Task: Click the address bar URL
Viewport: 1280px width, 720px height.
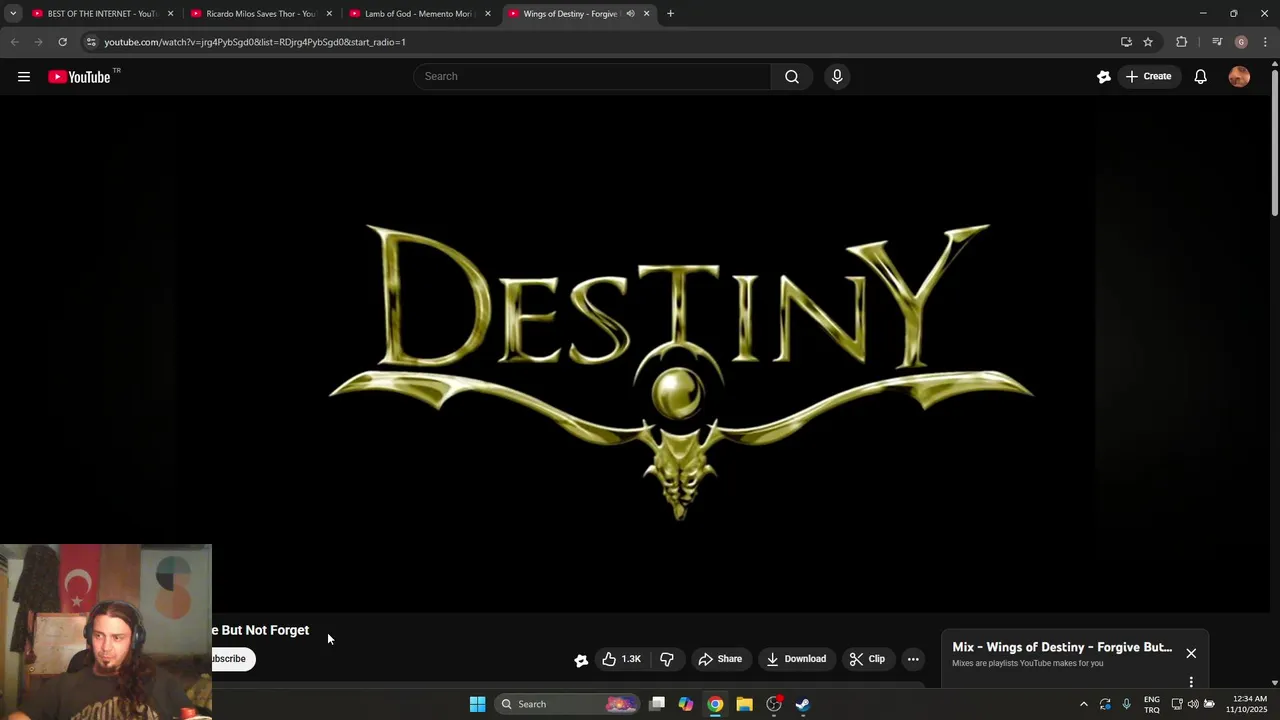Action: point(255,42)
